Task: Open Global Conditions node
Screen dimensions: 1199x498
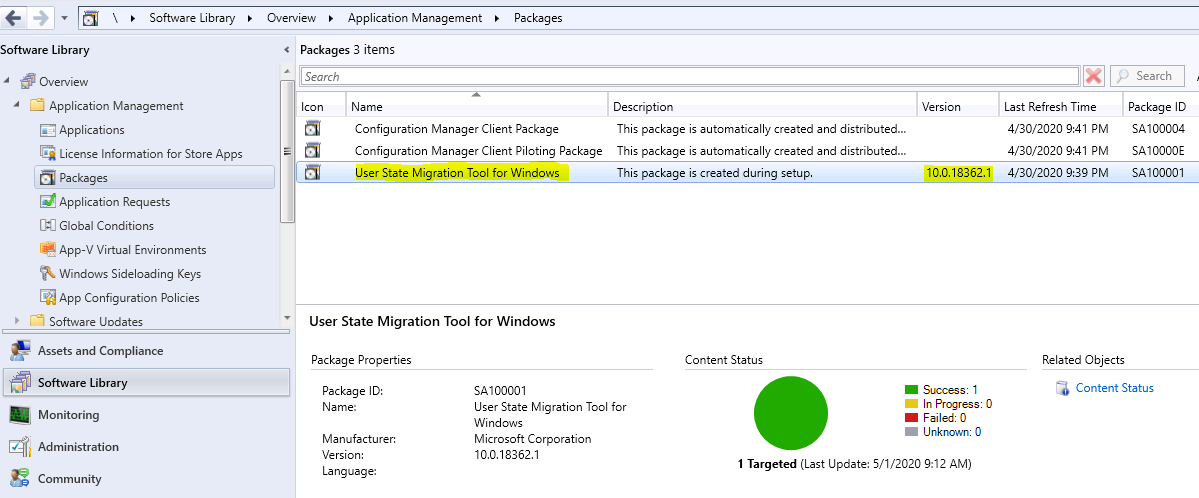Action: (x=106, y=226)
